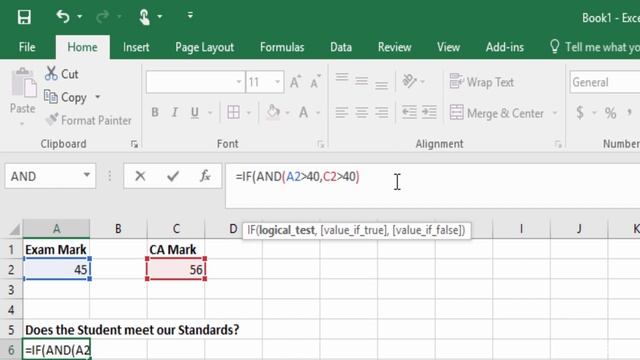Expand the Copy options arrow
Viewport: 640px width, 360px height.
pos(98,97)
